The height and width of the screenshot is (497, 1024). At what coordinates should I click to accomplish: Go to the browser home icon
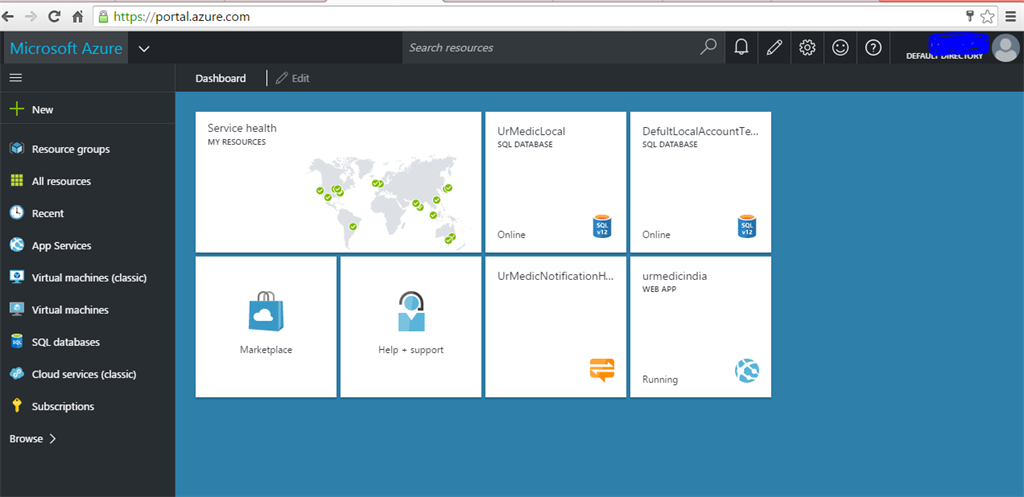tap(78, 16)
